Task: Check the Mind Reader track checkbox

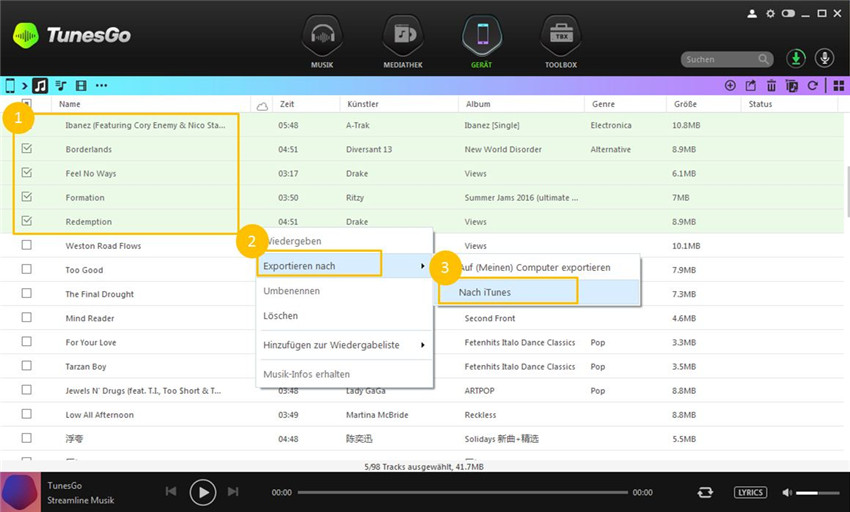Action: (x=27, y=317)
